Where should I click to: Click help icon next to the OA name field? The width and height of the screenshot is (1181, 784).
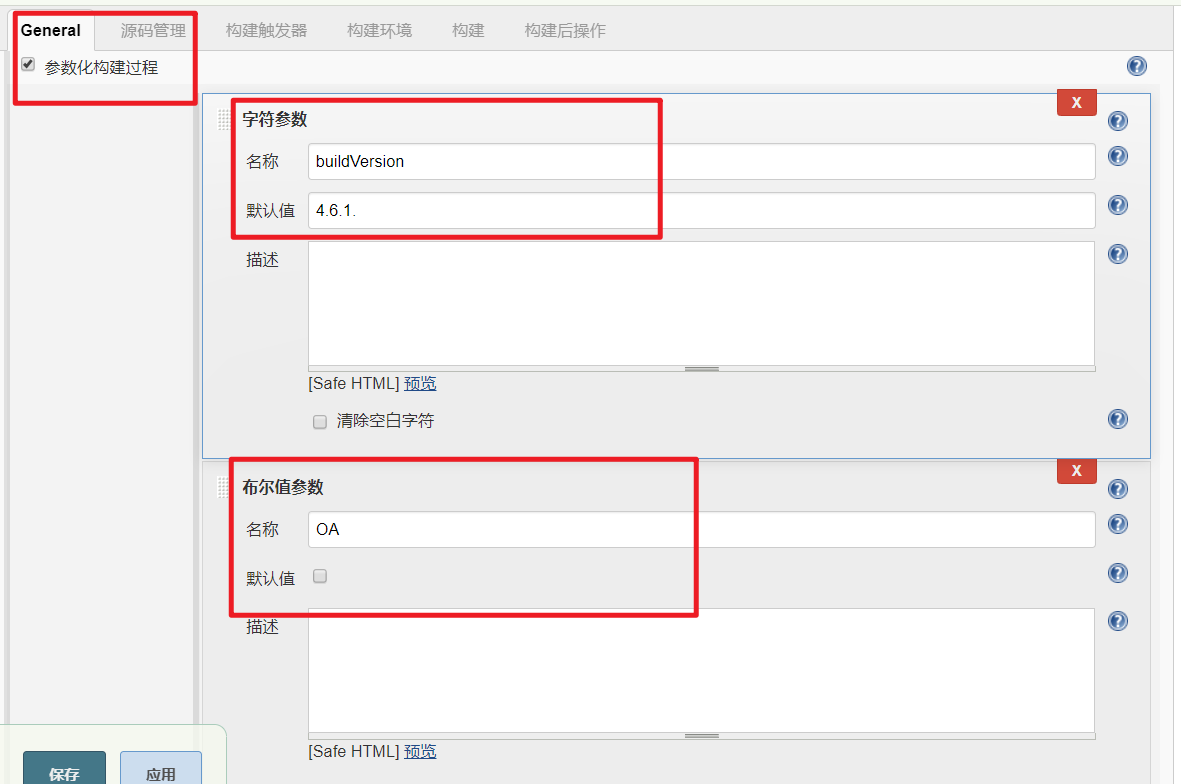click(x=1117, y=523)
